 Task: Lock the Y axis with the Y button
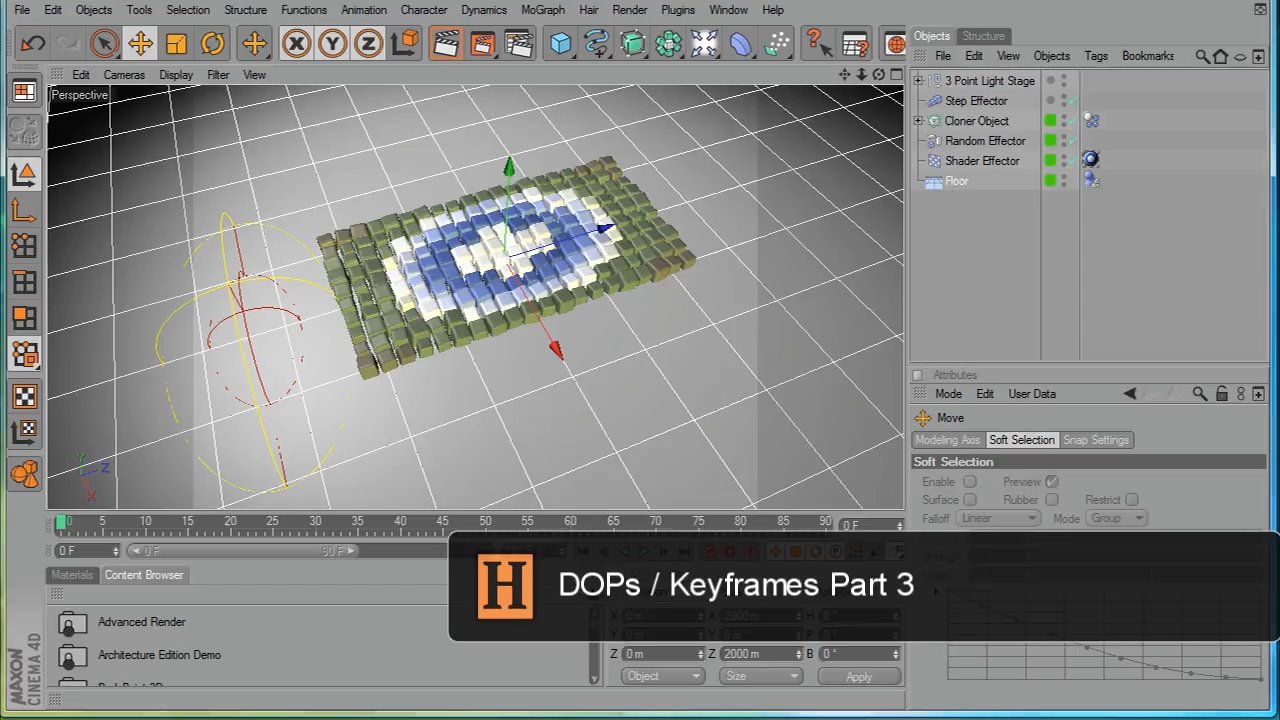(332, 43)
